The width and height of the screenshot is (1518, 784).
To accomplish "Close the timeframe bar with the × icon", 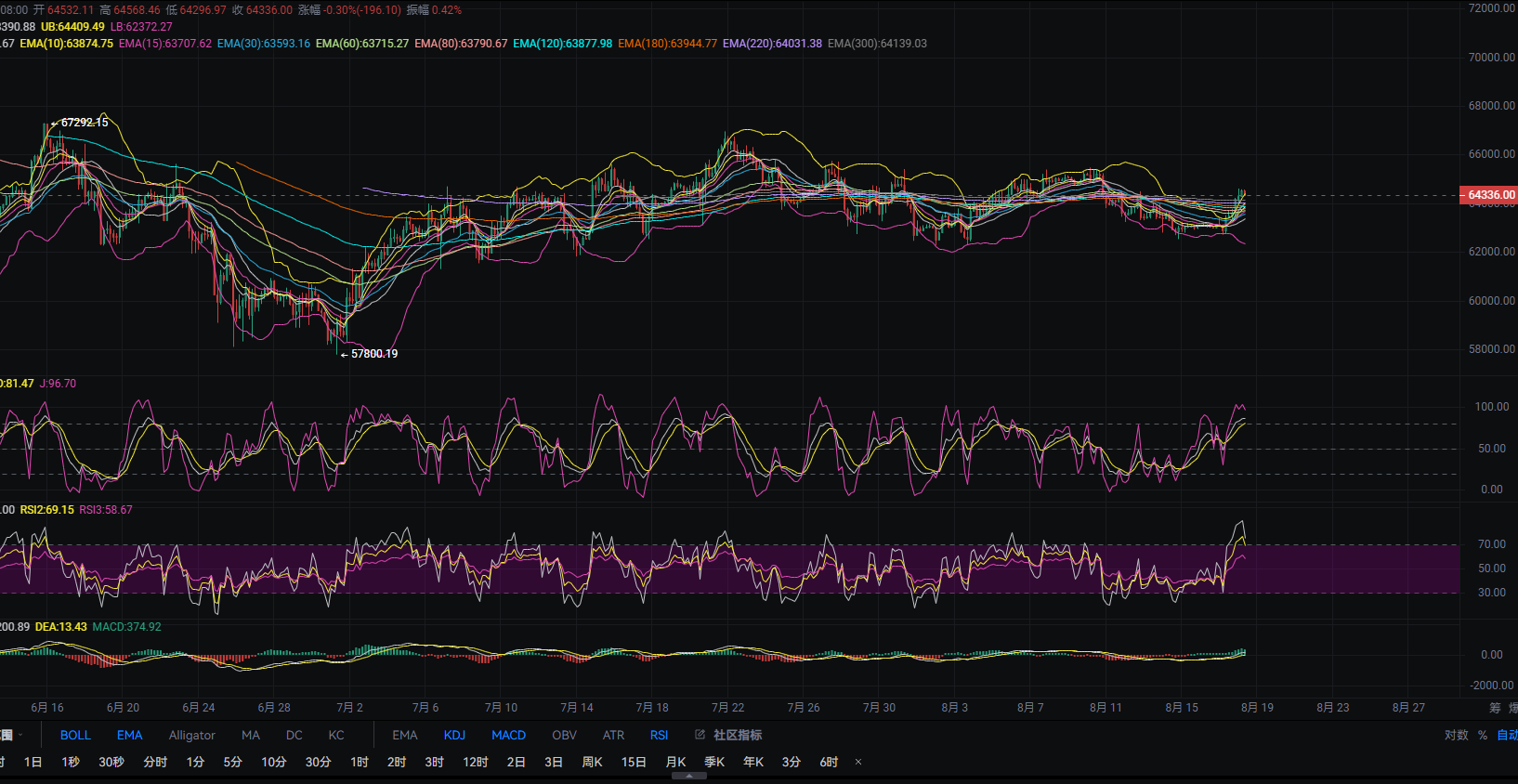I will (x=858, y=762).
